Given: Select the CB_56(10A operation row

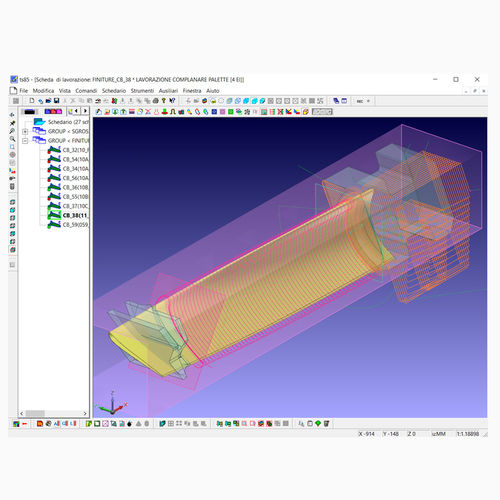Looking at the screenshot, I should pyautogui.click(x=68, y=178).
